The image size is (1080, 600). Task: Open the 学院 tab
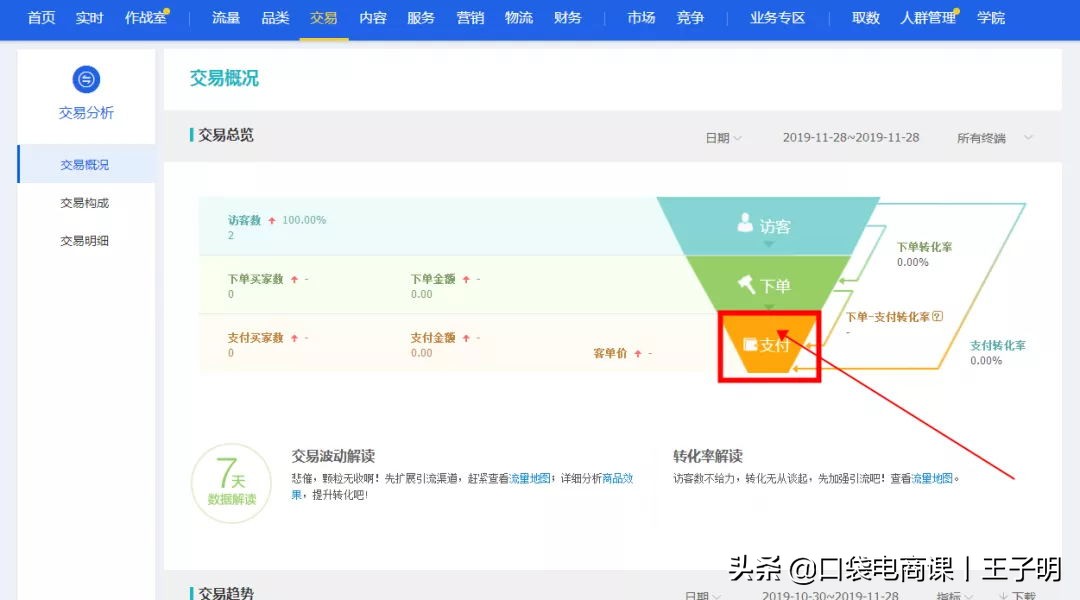point(990,18)
